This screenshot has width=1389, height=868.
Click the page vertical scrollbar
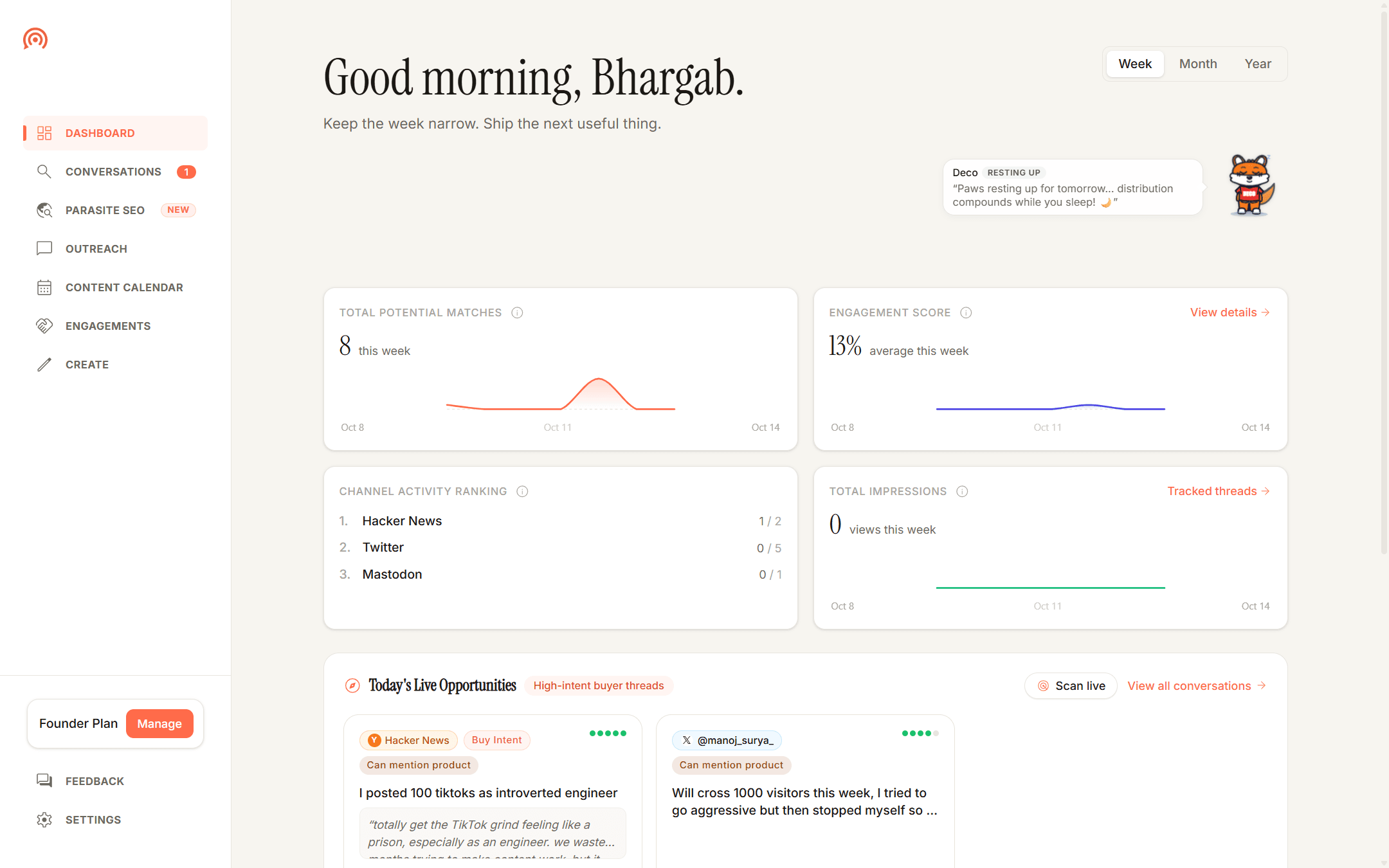pos(1384,283)
